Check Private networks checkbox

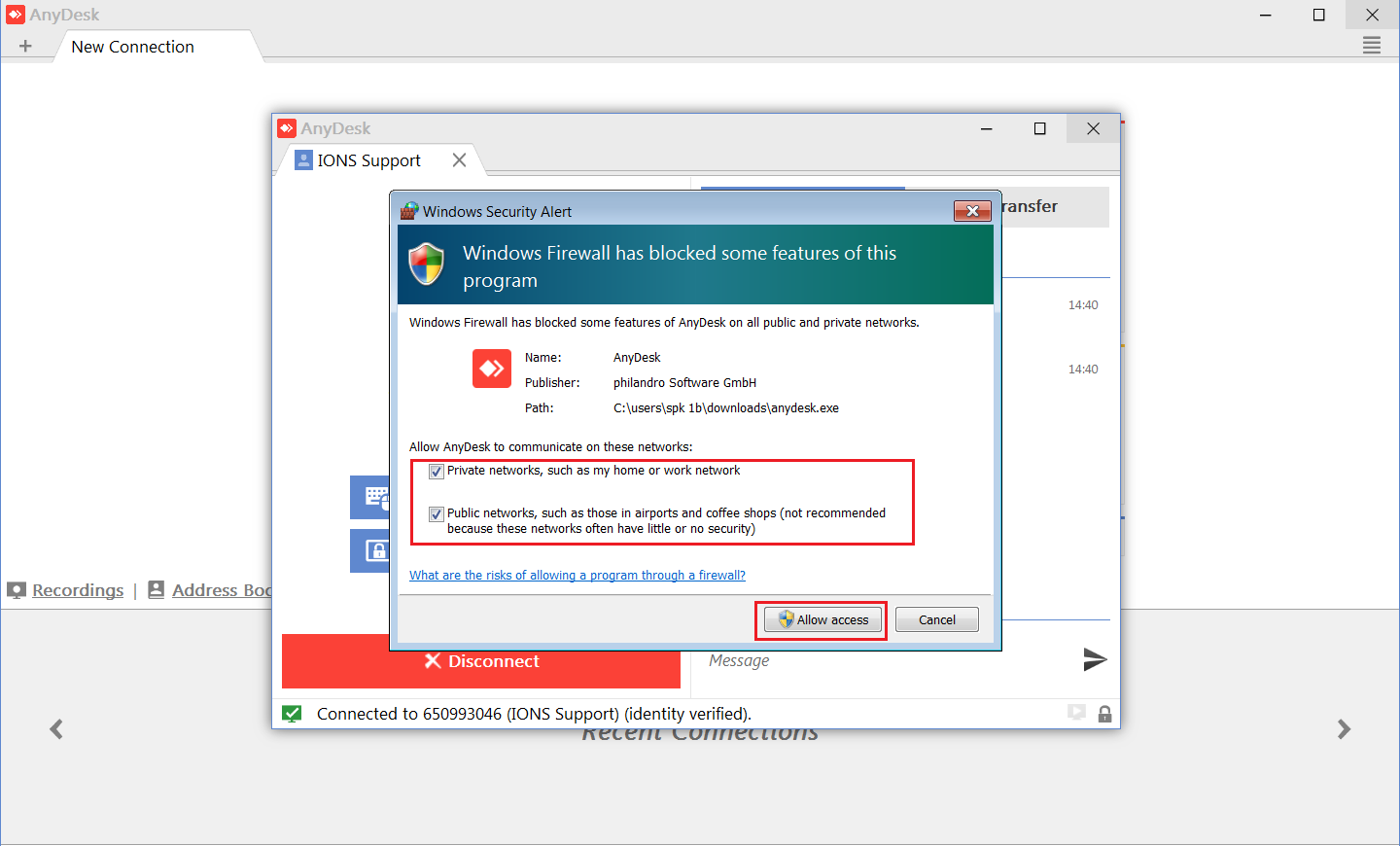click(x=437, y=472)
